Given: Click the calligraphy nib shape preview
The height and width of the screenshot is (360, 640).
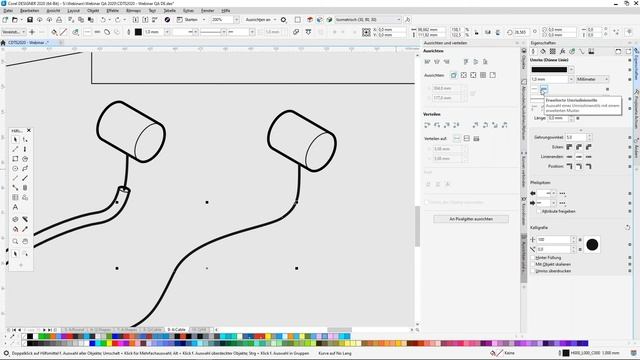Looking at the screenshot, I should 592,244.
